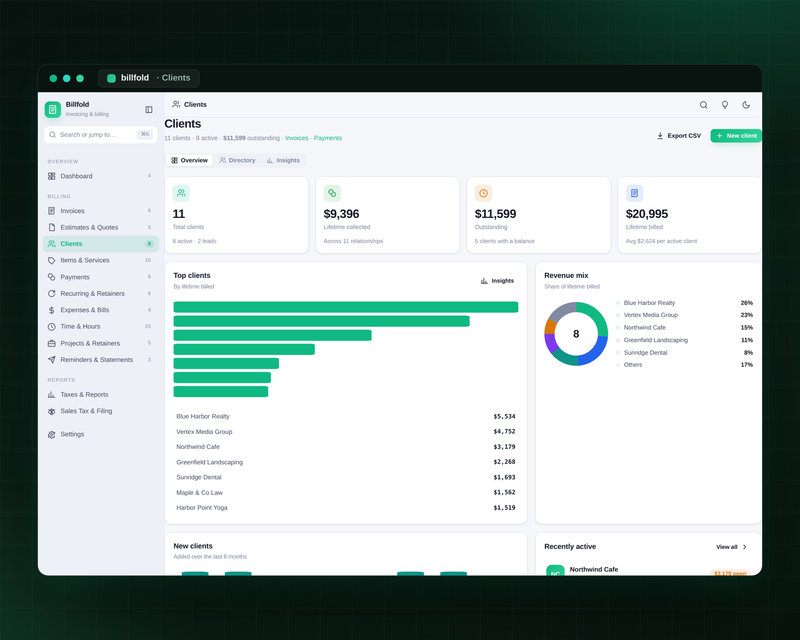
Task: Click Taxes & Reports chart icon
Action: coord(52,395)
